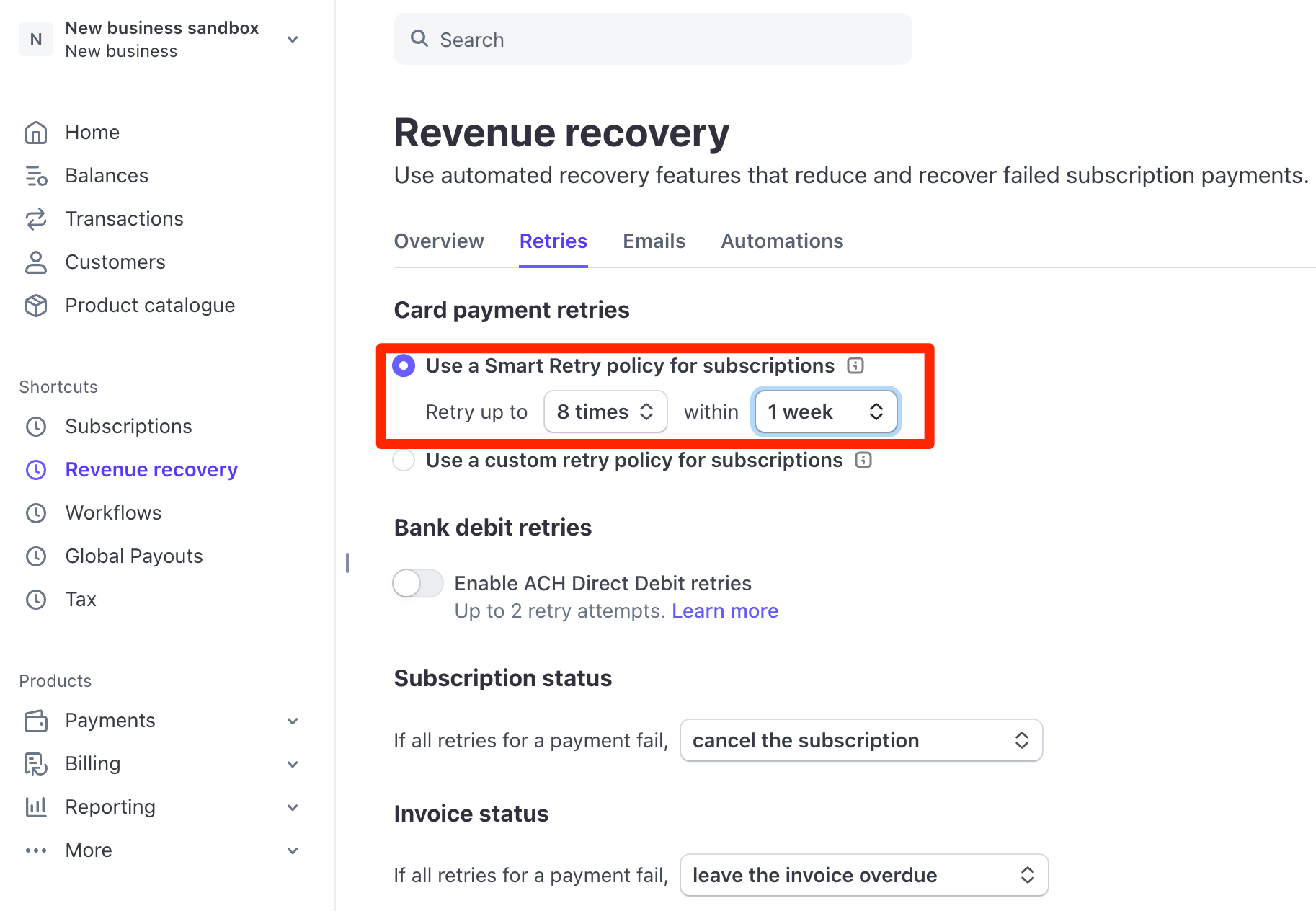Open the '8 times' retry count dropdown
Screen dimensions: 1316x911
[605, 412]
